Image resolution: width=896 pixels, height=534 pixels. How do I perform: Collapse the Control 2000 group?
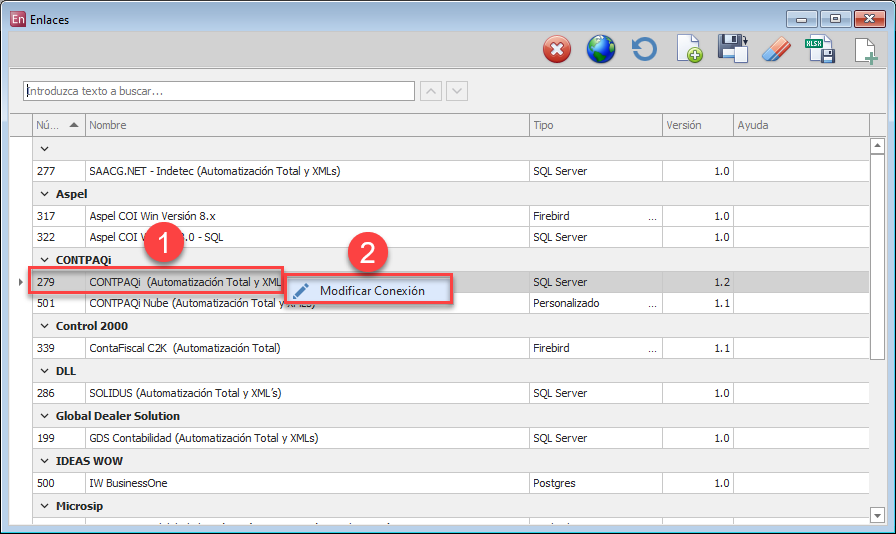coord(45,326)
